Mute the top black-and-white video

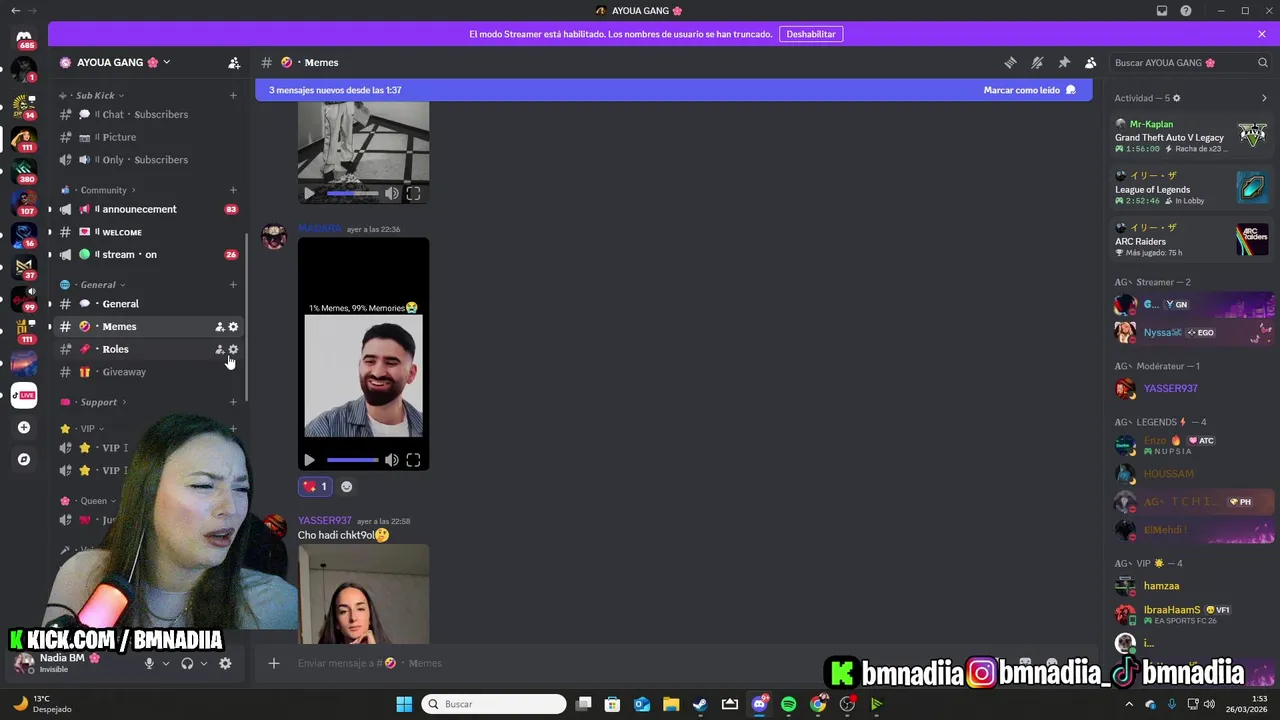[x=391, y=194]
